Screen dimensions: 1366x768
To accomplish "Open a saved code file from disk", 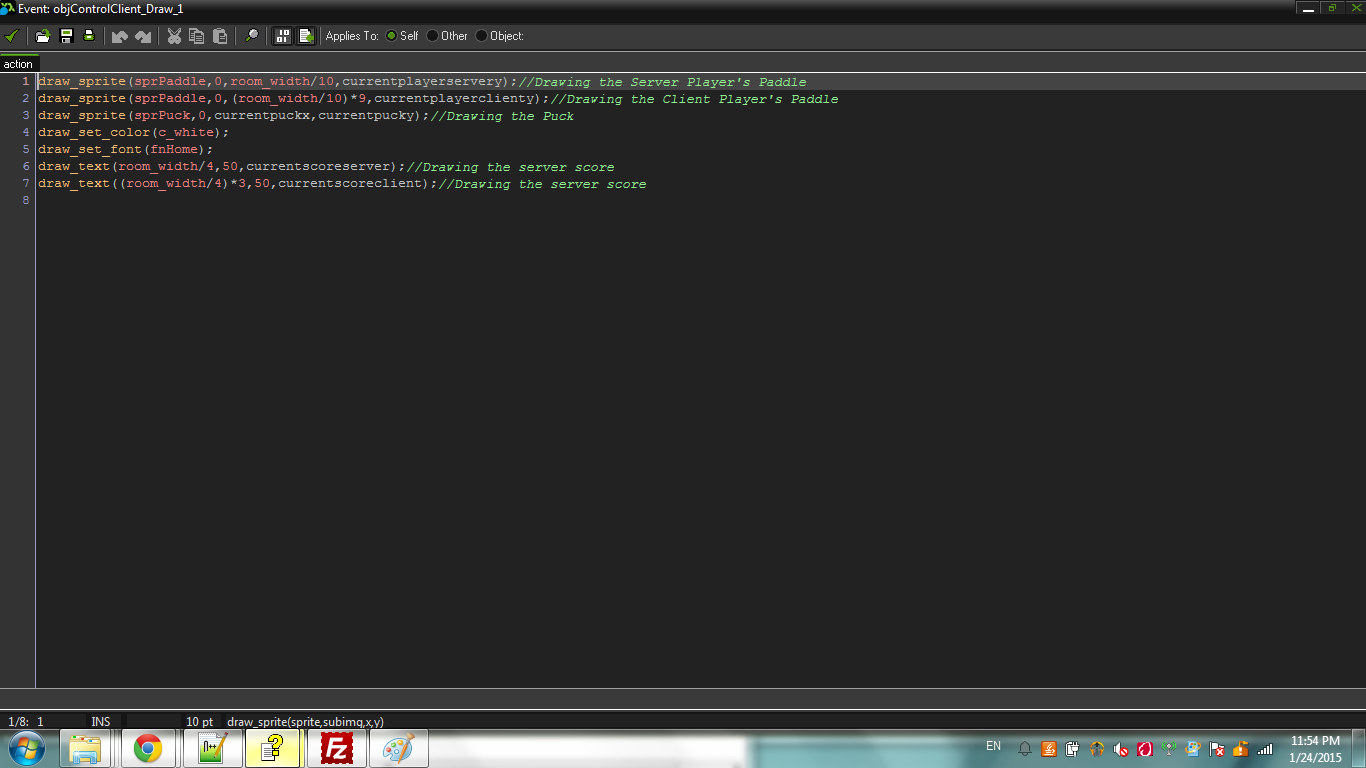I will point(42,36).
